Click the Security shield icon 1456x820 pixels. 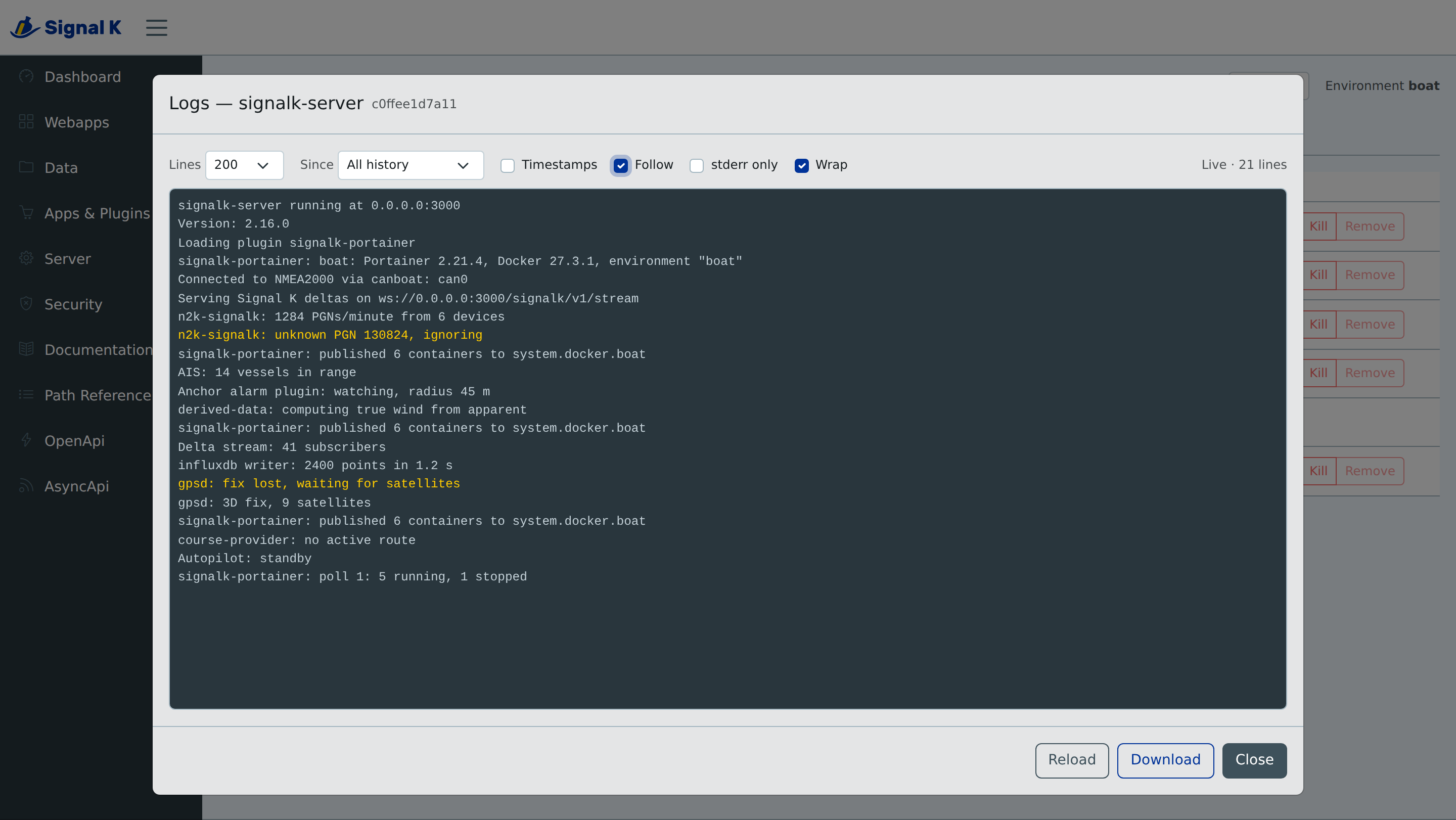click(x=26, y=303)
